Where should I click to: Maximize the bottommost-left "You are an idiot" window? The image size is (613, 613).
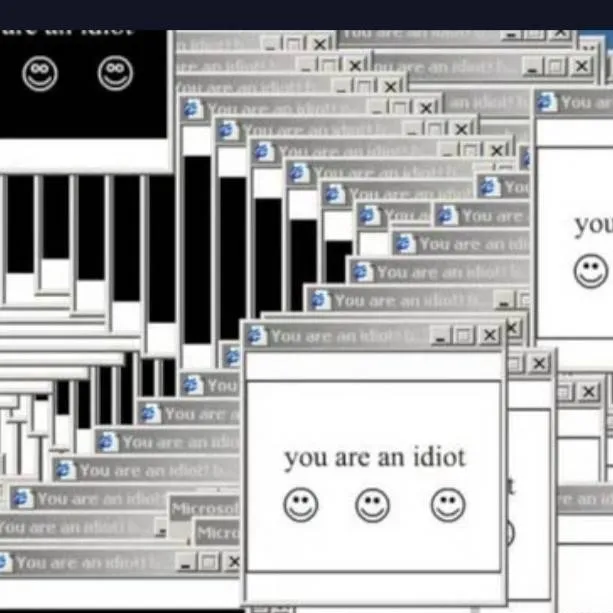210,563
